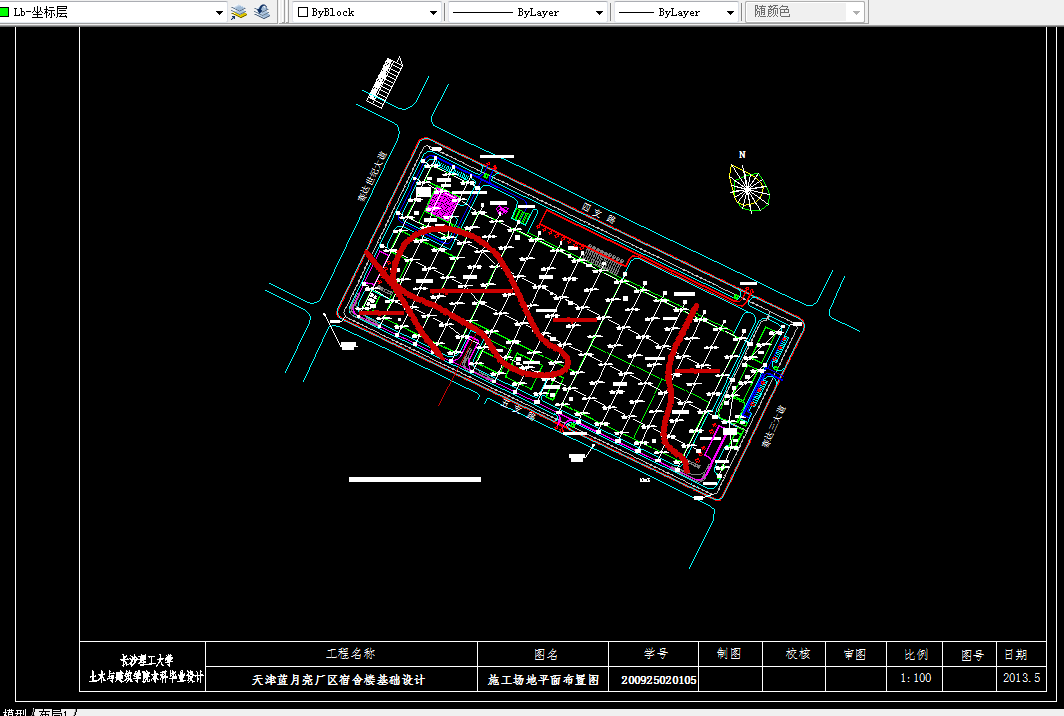This screenshot has height=716, width=1064.
Task: Select the 长沙理工大学 title text
Action: point(147,660)
